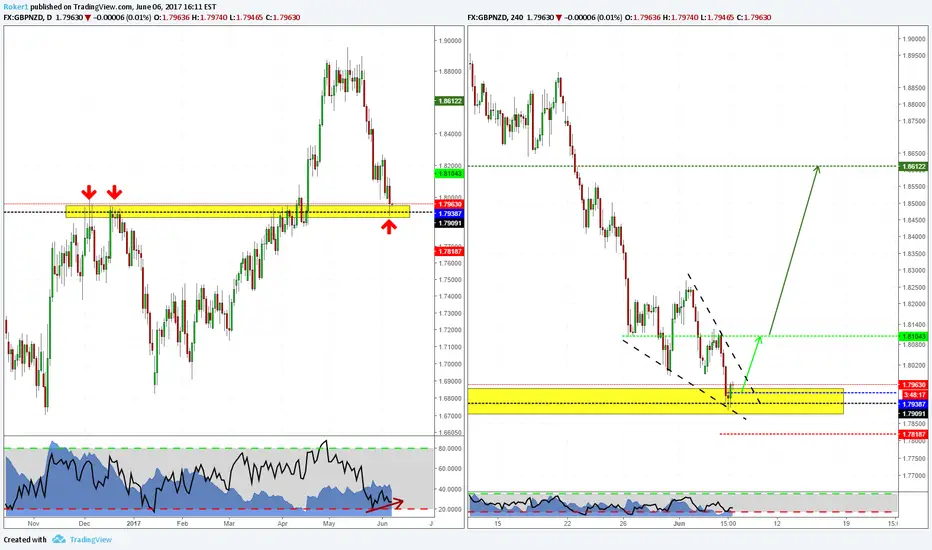Click the FX:GBPNZD, D symbol header
This screenshot has height=550, width=932.
pyautogui.click(x=27, y=17)
